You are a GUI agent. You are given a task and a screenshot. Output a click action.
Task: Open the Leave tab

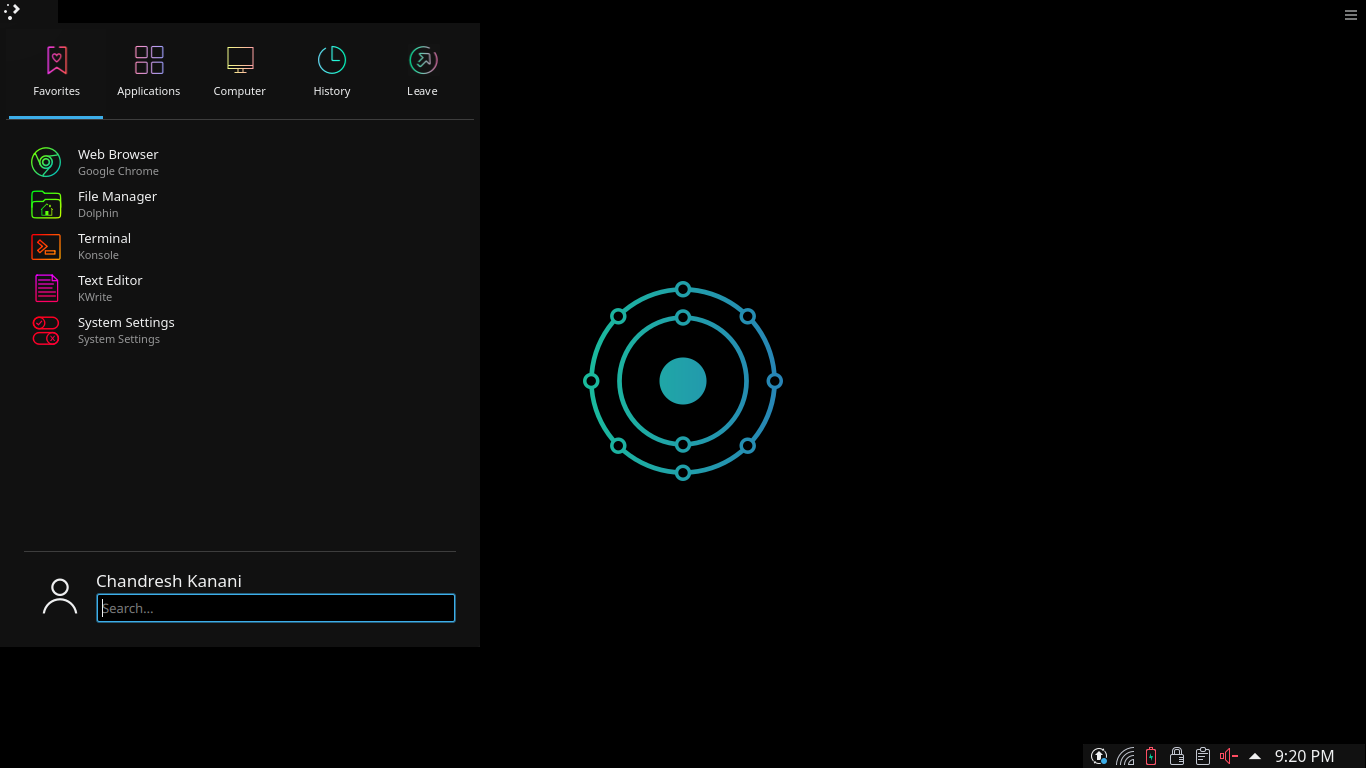click(422, 72)
